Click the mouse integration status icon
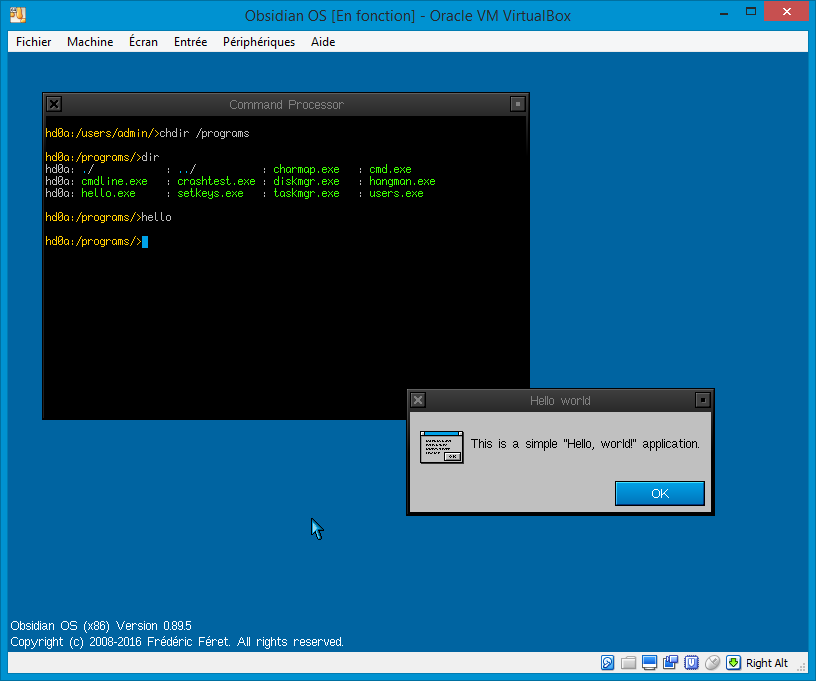The image size is (816, 681). click(712, 662)
